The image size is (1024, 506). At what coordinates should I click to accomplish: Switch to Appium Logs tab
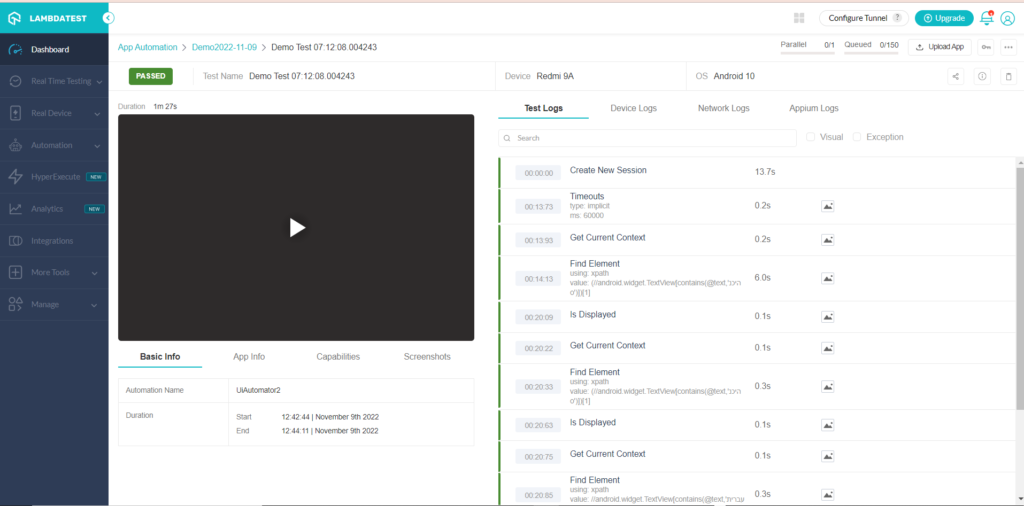pyautogui.click(x=814, y=108)
